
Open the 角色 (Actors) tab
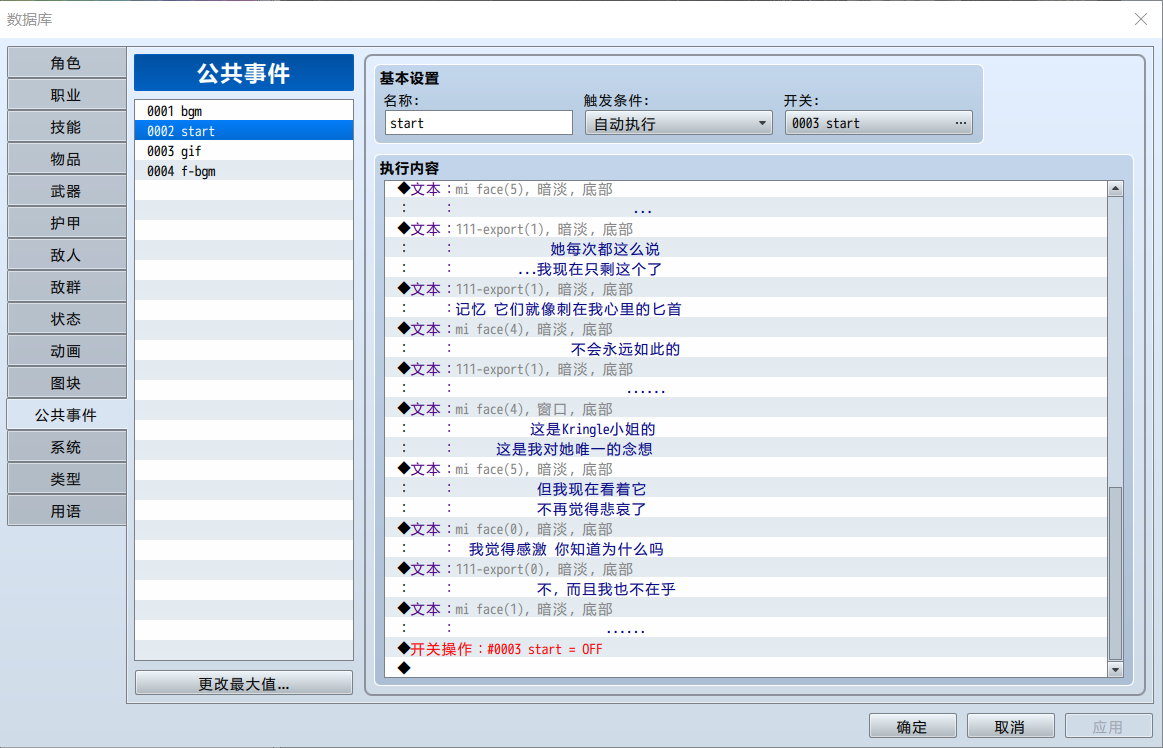[x=66, y=63]
